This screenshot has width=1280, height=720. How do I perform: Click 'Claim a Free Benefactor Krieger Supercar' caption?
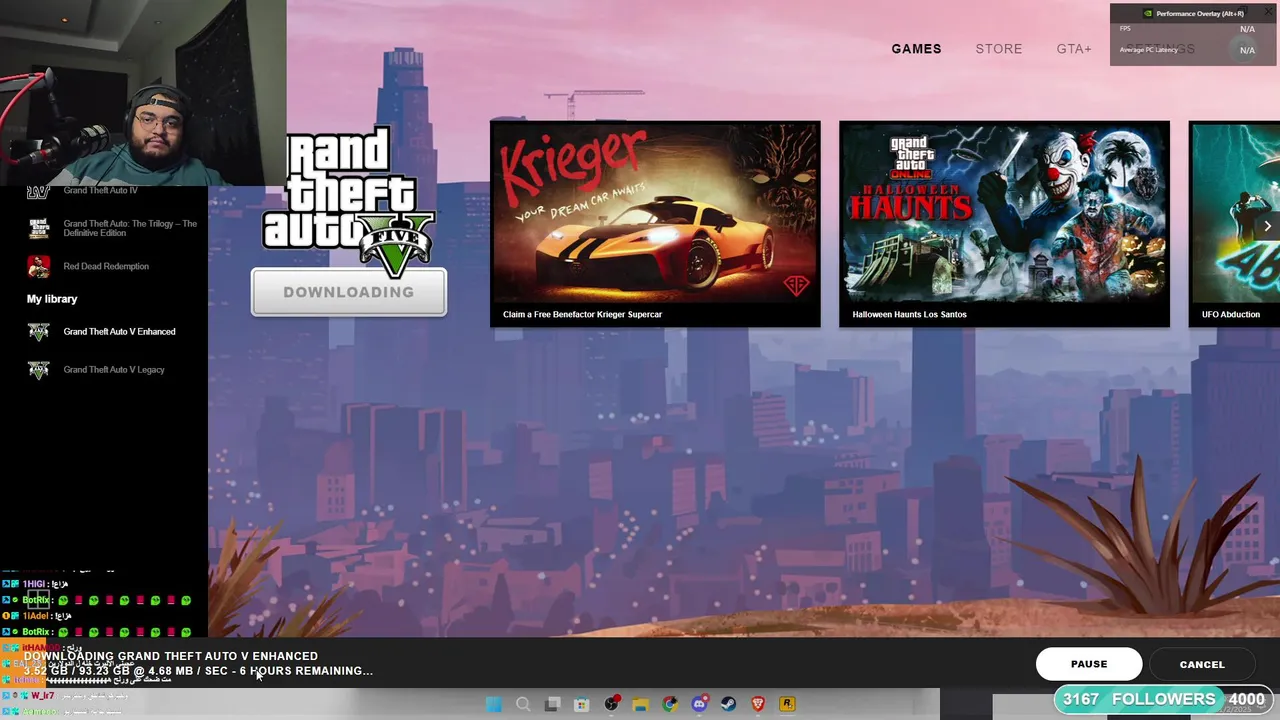pos(582,314)
